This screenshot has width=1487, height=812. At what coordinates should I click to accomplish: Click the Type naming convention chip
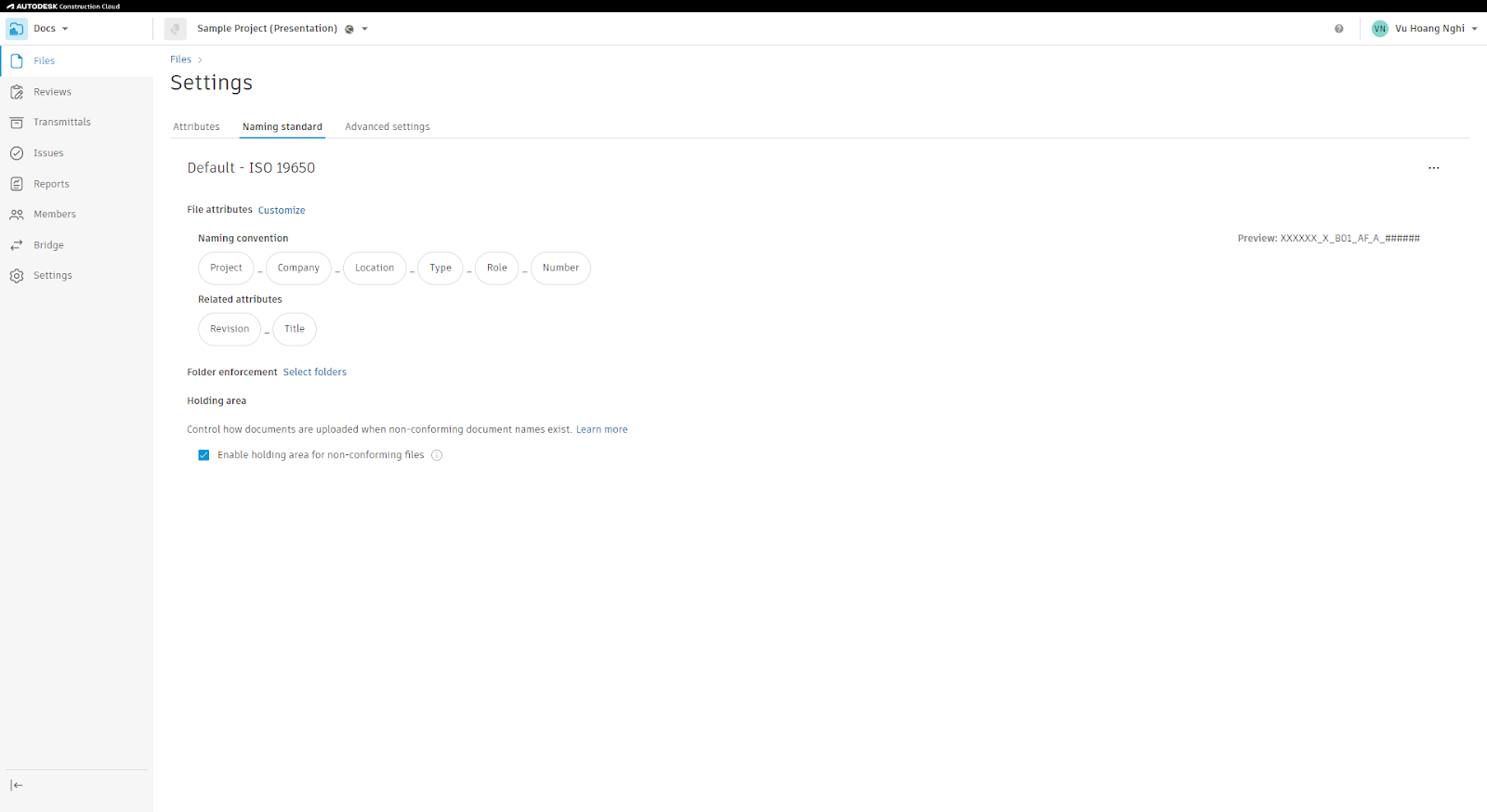(x=441, y=268)
